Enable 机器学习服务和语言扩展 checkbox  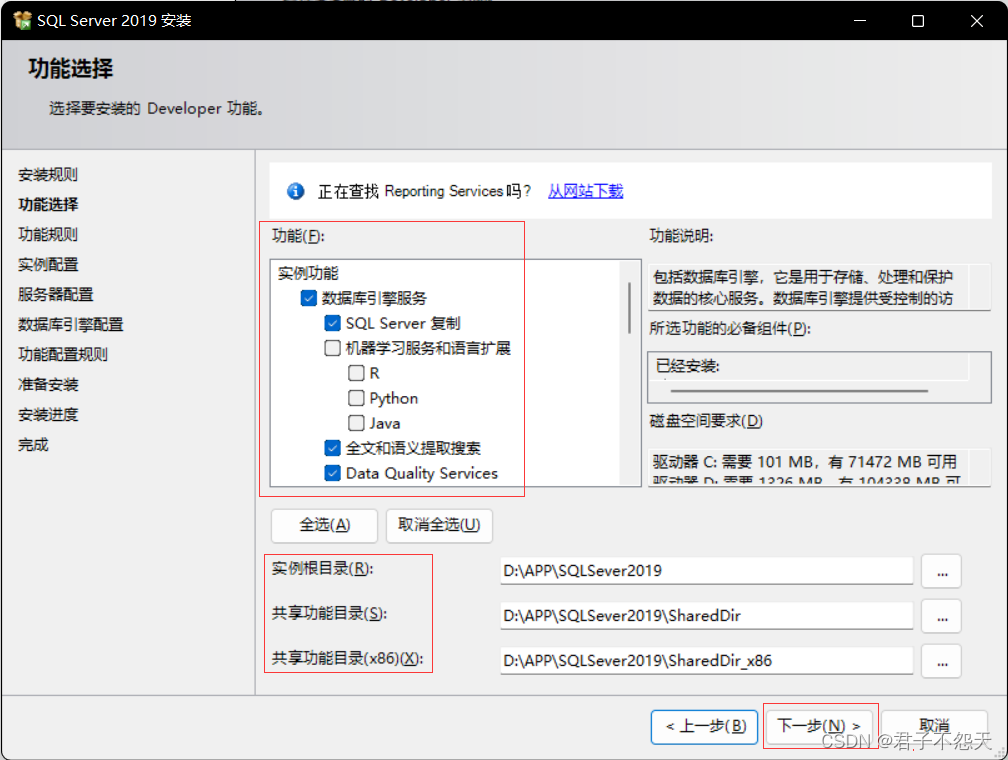tap(332, 348)
